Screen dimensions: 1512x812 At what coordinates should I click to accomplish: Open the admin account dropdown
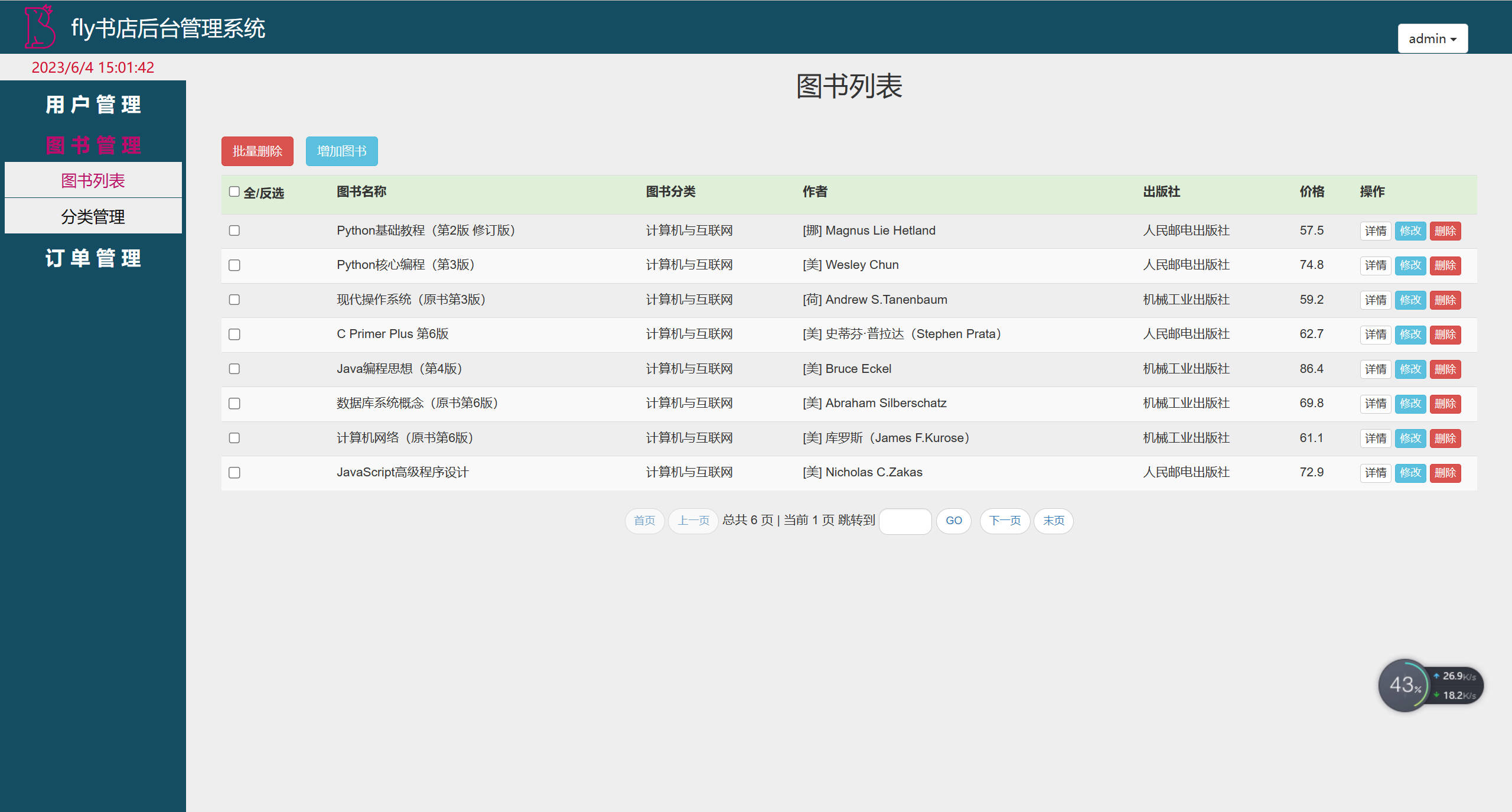click(x=1433, y=38)
